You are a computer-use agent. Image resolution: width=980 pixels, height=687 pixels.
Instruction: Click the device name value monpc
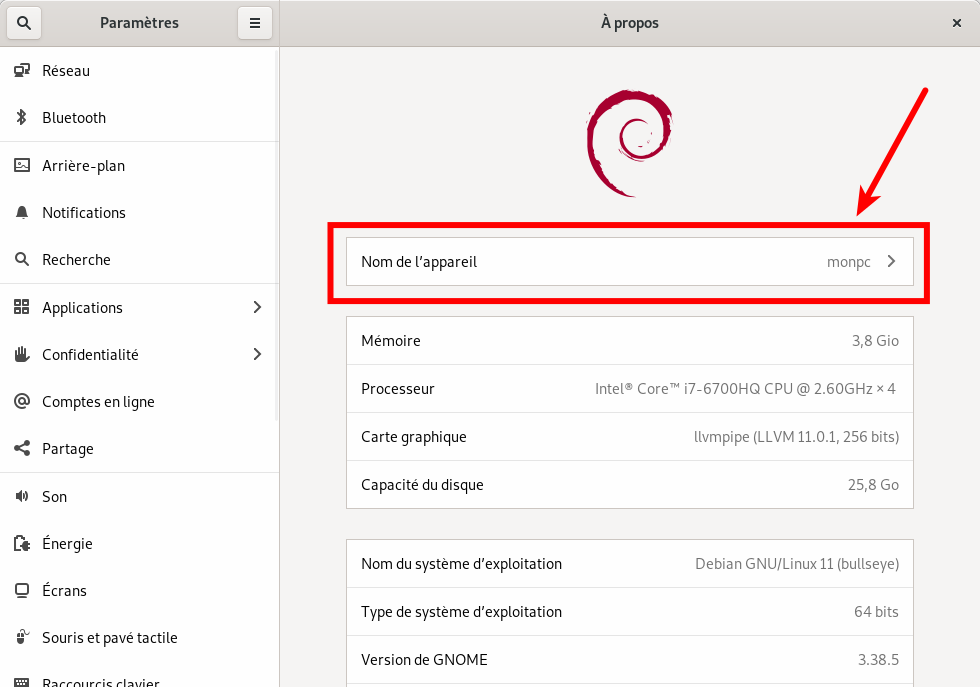(x=848, y=262)
